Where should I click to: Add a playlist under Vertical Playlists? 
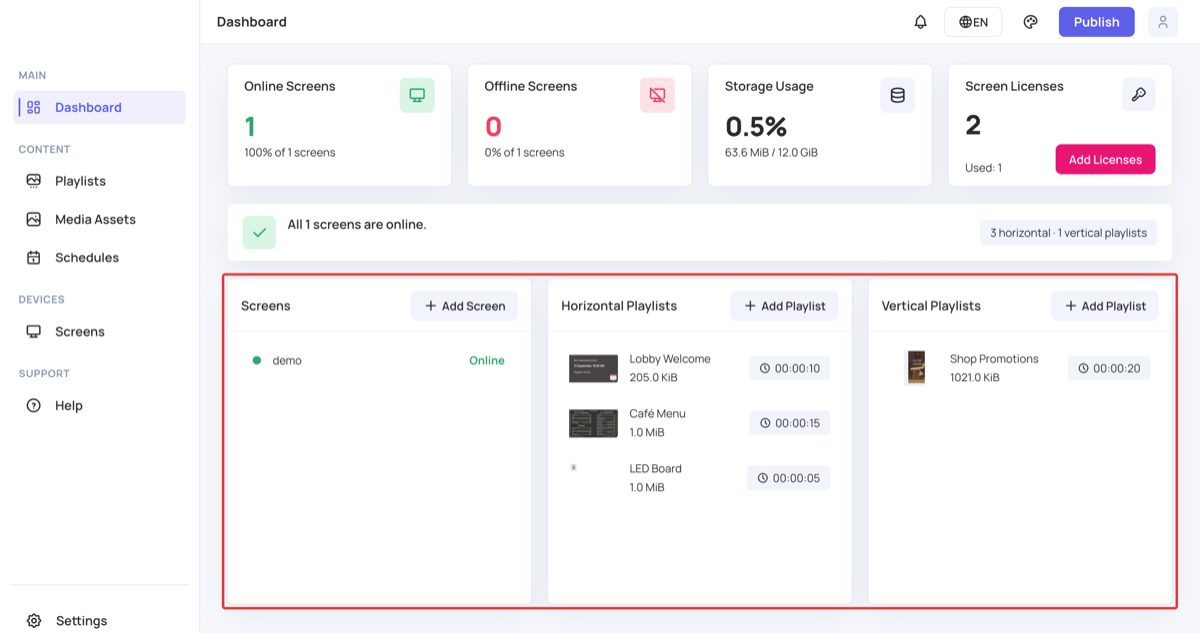[x=1105, y=306]
